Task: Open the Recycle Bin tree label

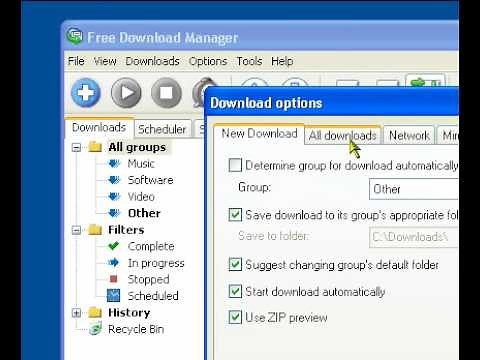Action: [x=136, y=329]
